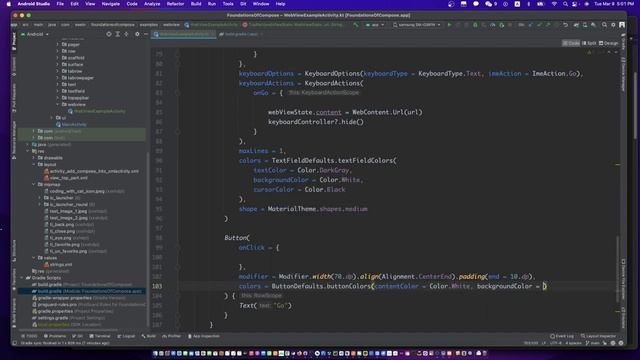Hide Project panel minus icon

tap(146, 34)
